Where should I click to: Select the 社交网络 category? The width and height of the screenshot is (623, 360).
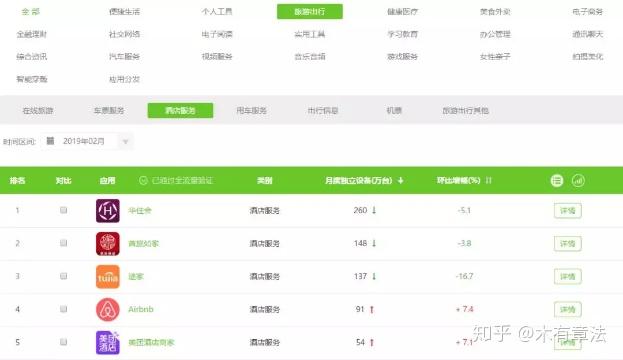[124, 34]
